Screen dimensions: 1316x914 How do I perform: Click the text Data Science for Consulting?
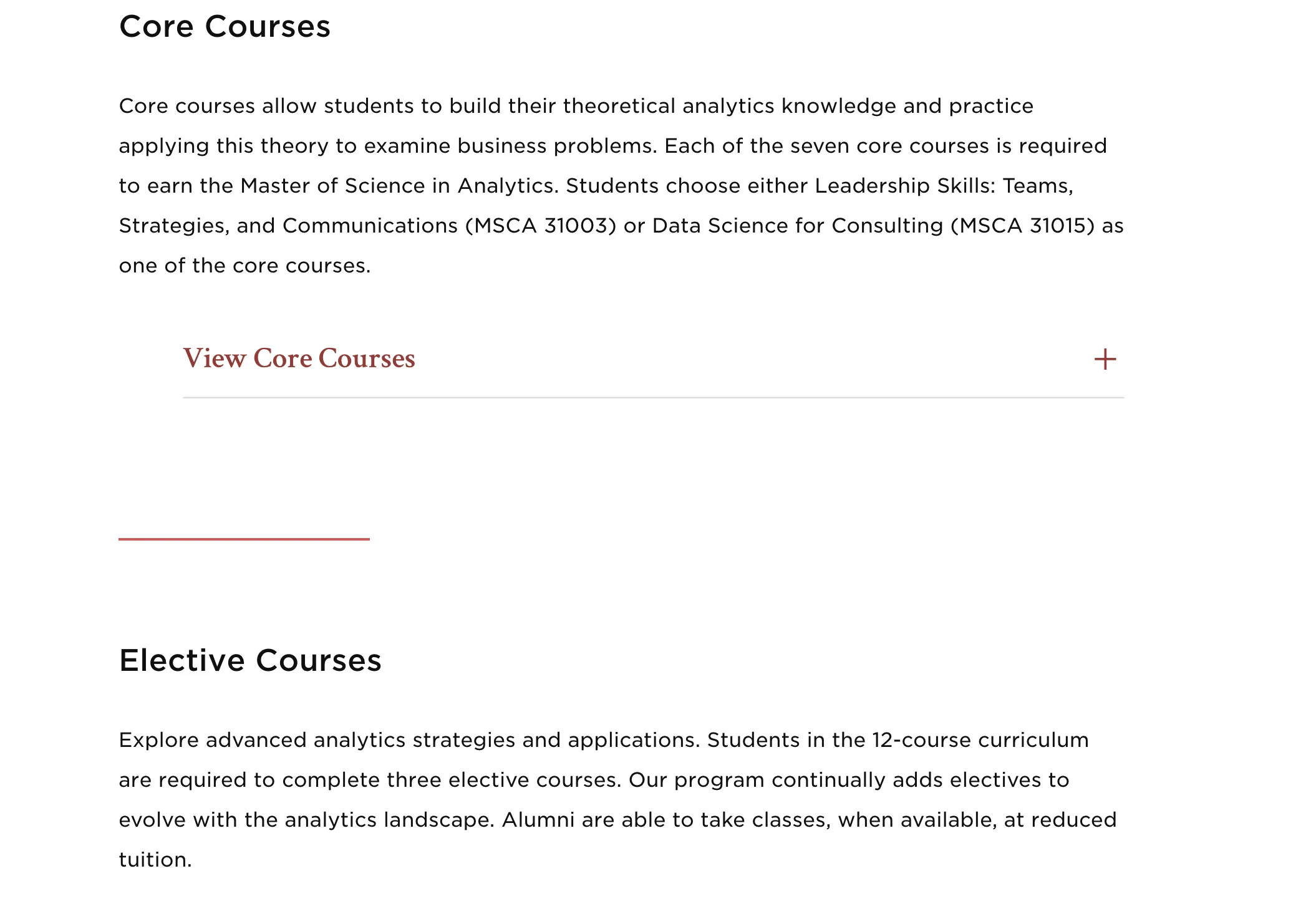pos(798,226)
